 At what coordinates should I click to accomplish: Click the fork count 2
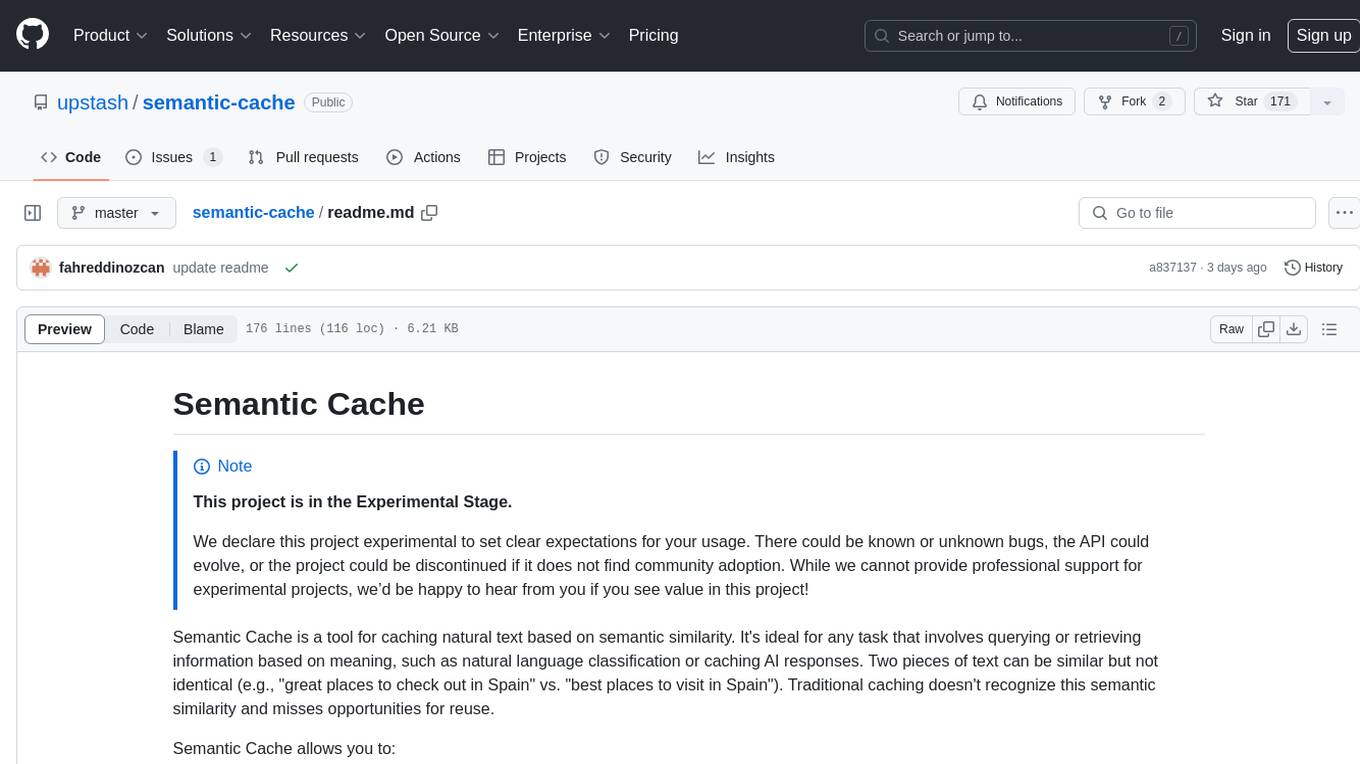click(1161, 101)
